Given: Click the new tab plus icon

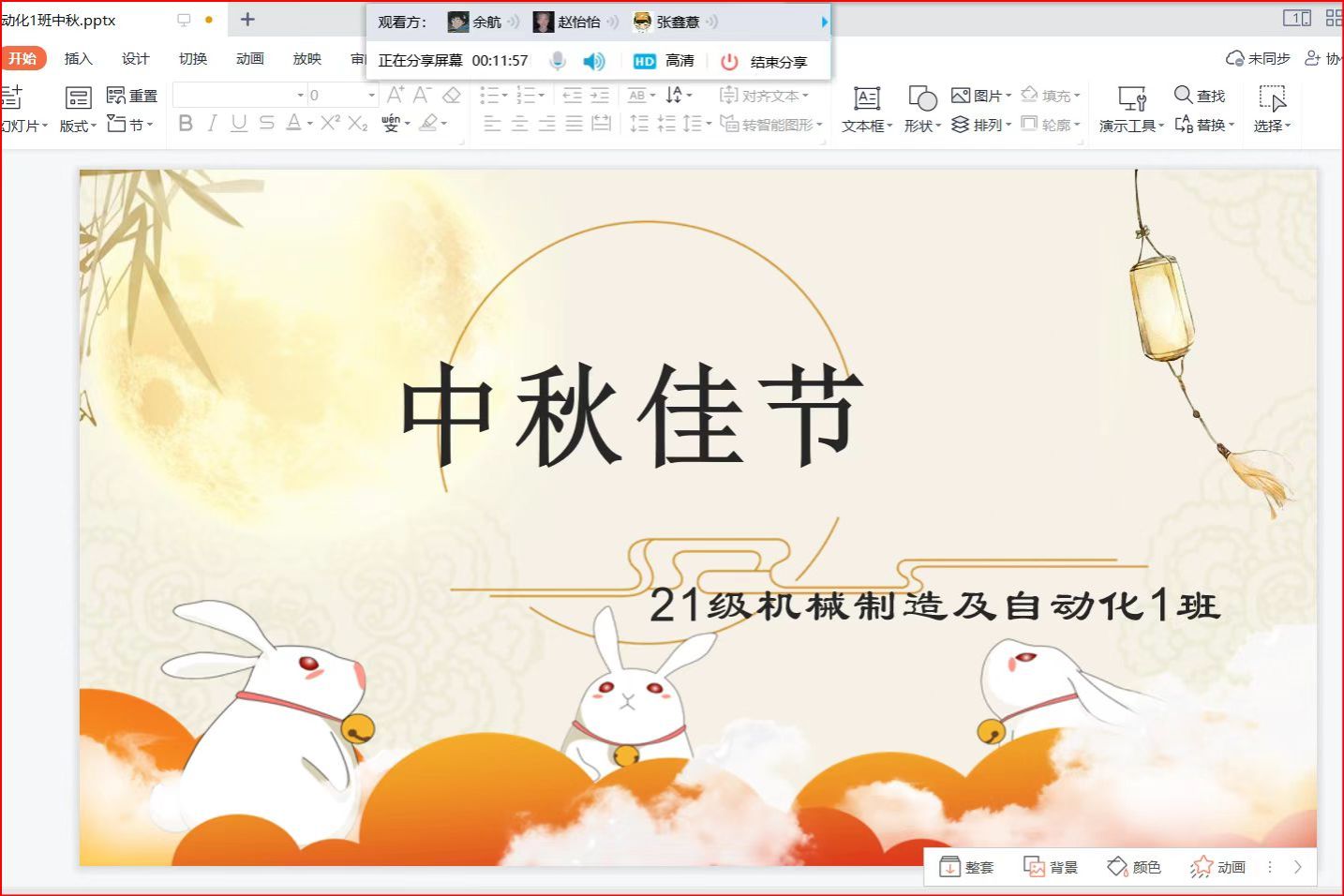Looking at the screenshot, I should point(247,19).
